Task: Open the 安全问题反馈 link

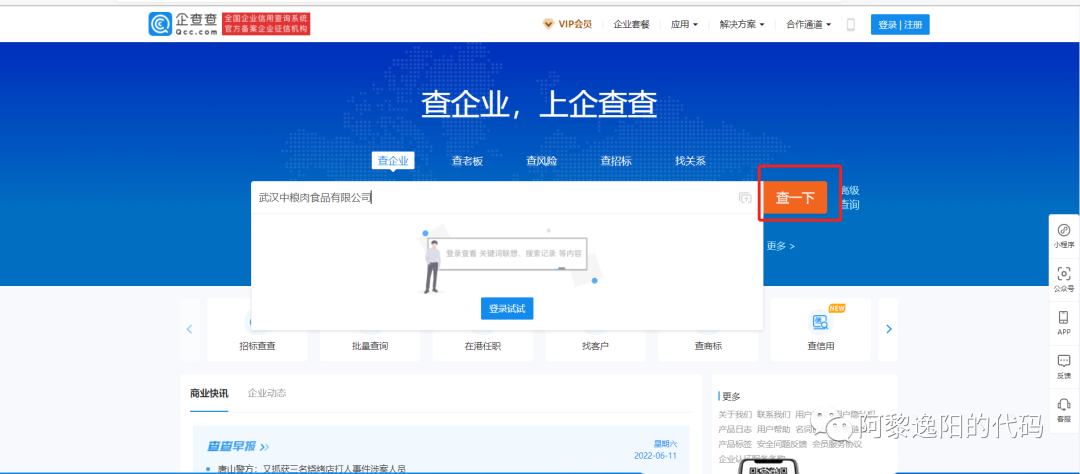Action: coord(782,444)
